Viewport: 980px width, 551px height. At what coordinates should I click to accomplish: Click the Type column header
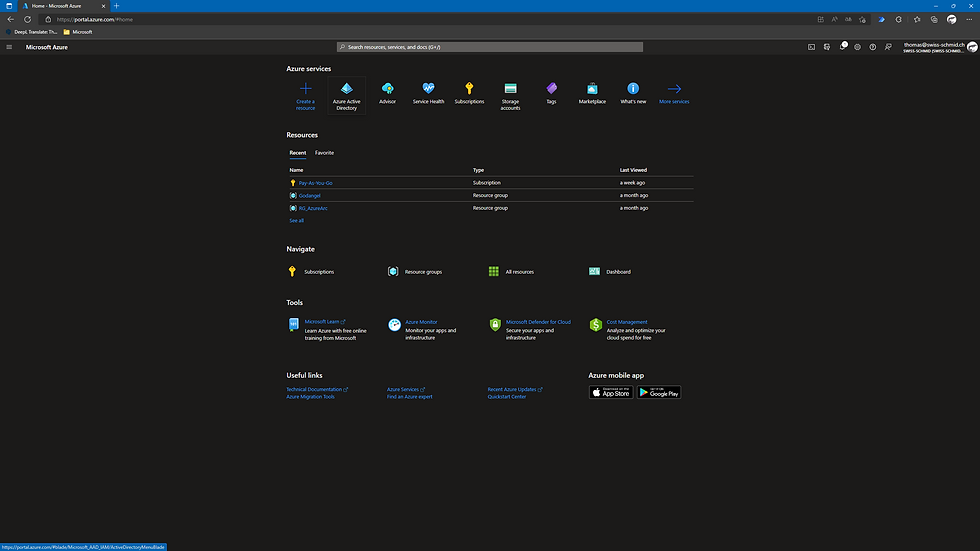pyautogui.click(x=478, y=170)
